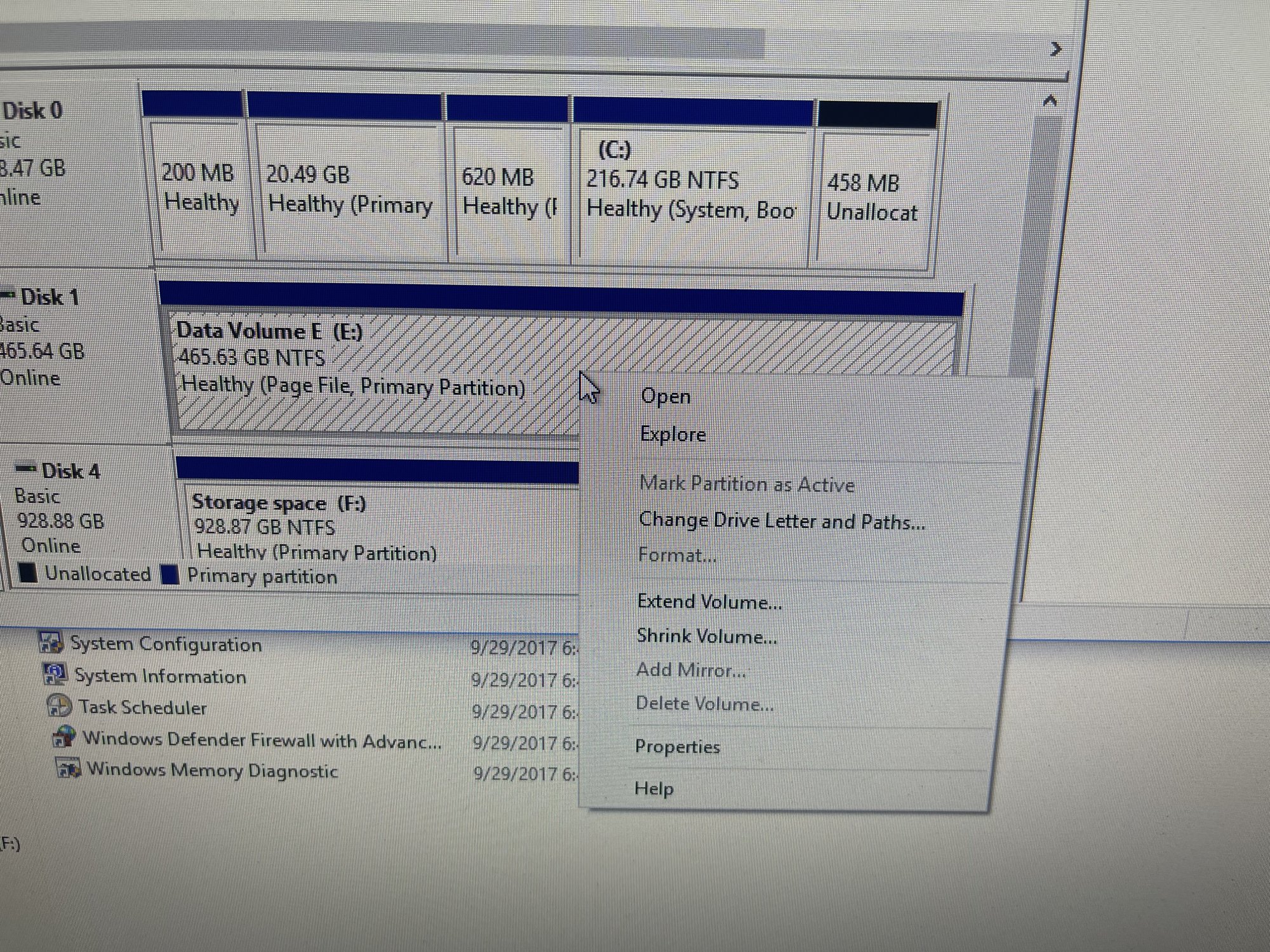Click the Windows Defender Firewall icon

coord(64,737)
